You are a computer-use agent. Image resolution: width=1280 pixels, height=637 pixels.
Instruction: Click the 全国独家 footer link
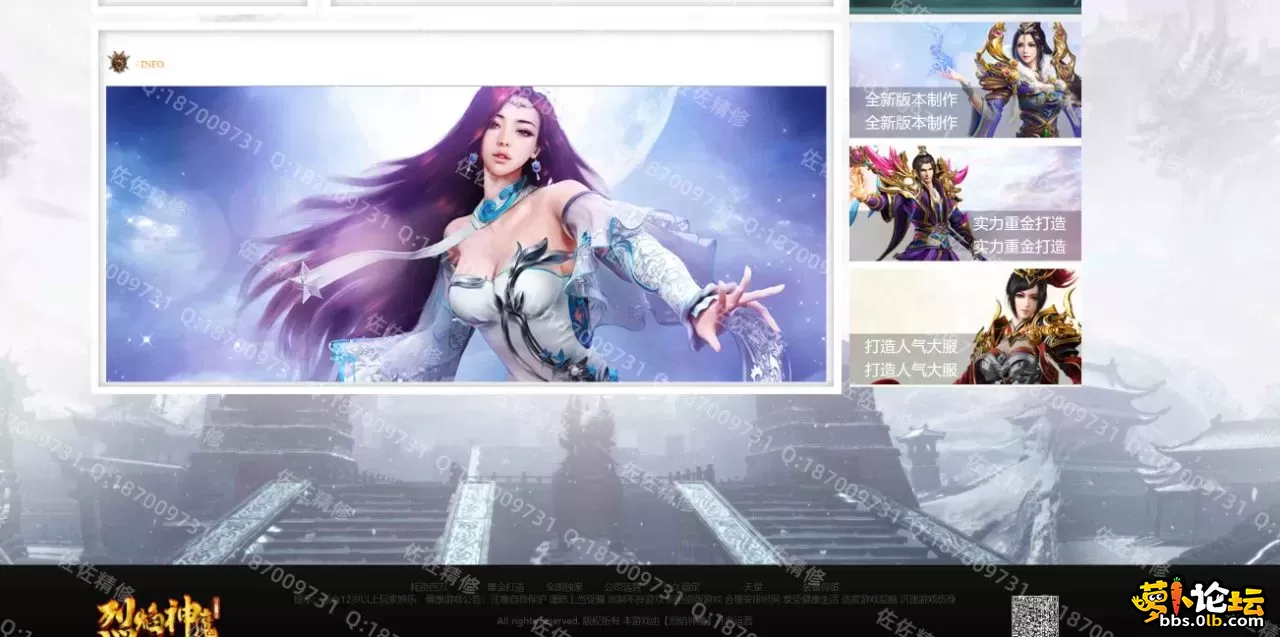tap(564, 587)
